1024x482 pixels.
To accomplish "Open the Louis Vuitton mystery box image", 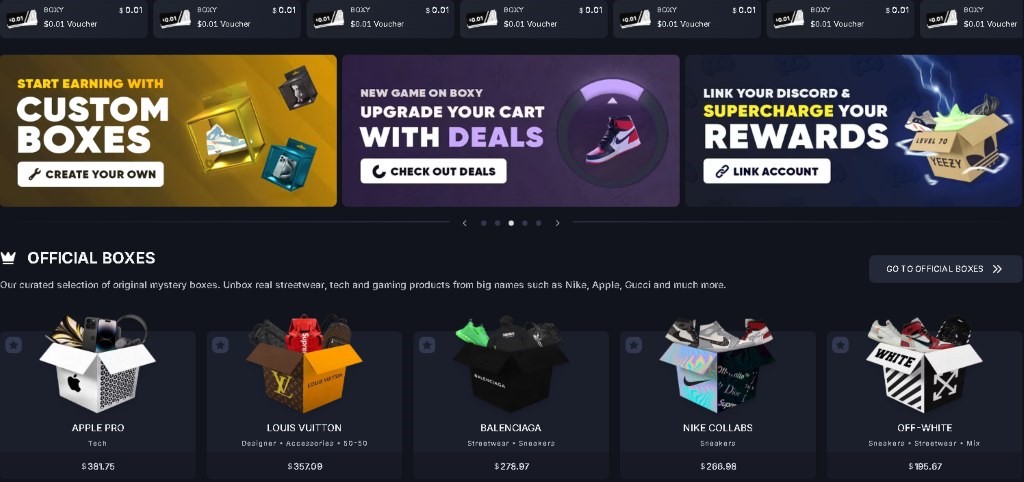I will pos(304,364).
